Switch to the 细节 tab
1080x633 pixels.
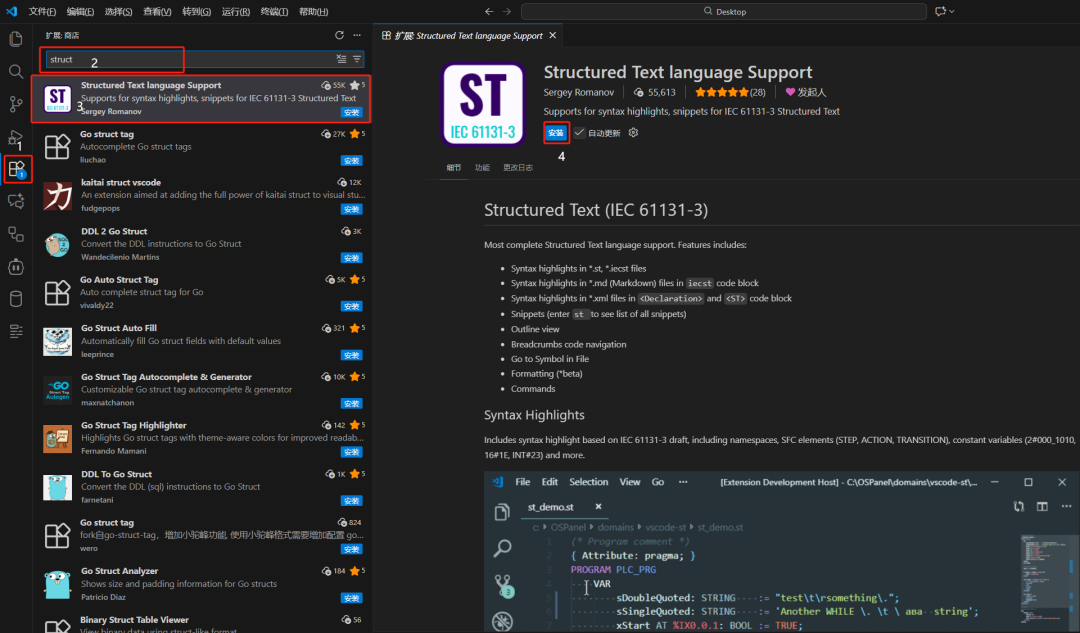(x=453, y=167)
